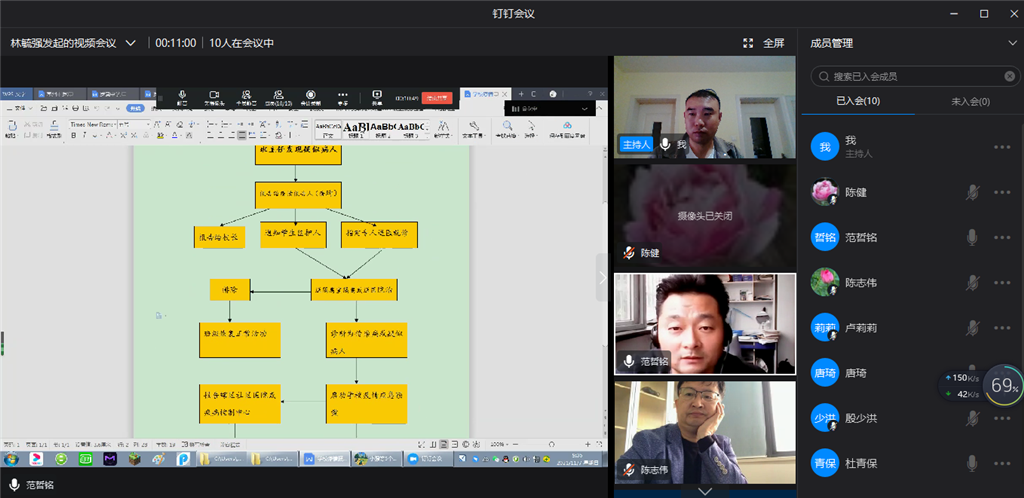
Task: Click the network speed 69% indicator
Action: (x=1002, y=385)
